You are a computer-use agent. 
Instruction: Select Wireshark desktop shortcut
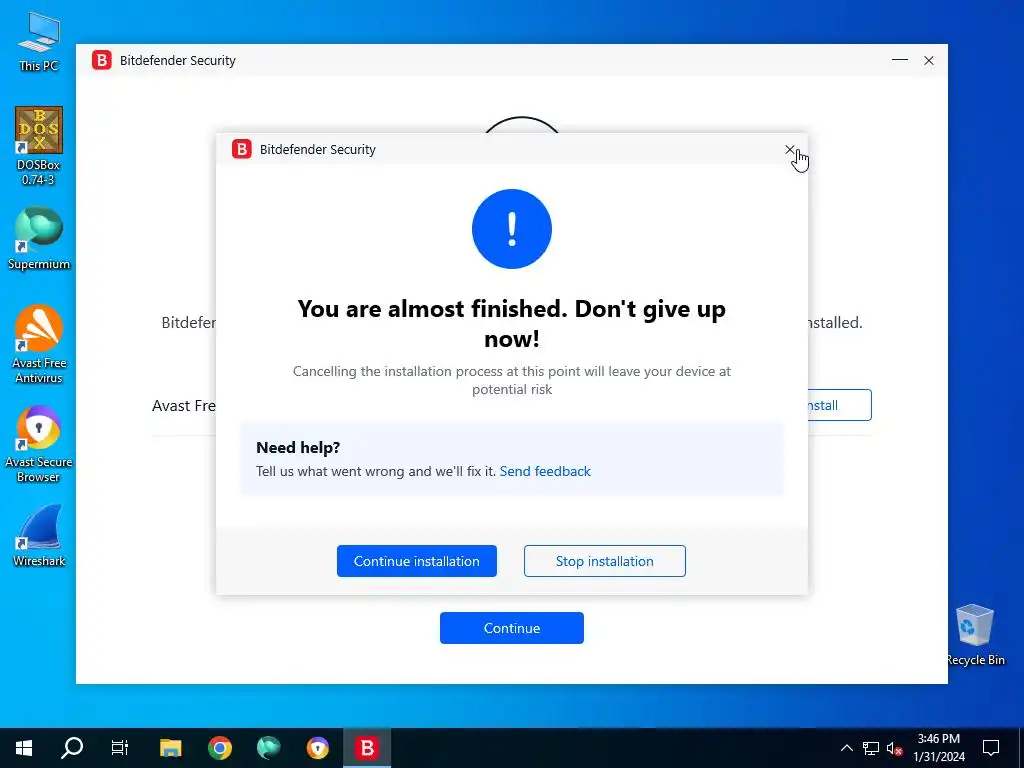(x=39, y=536)
